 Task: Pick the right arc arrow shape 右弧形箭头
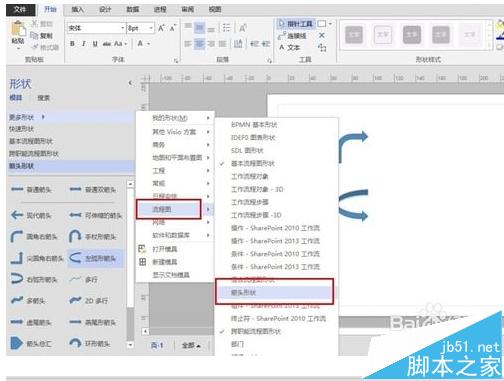pyautogui.click(x=34, y=279)
